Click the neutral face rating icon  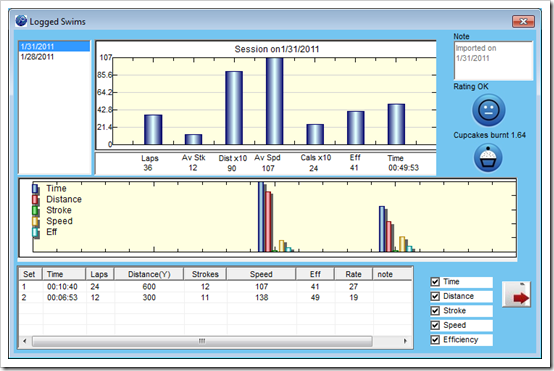(x=489, y=110)
